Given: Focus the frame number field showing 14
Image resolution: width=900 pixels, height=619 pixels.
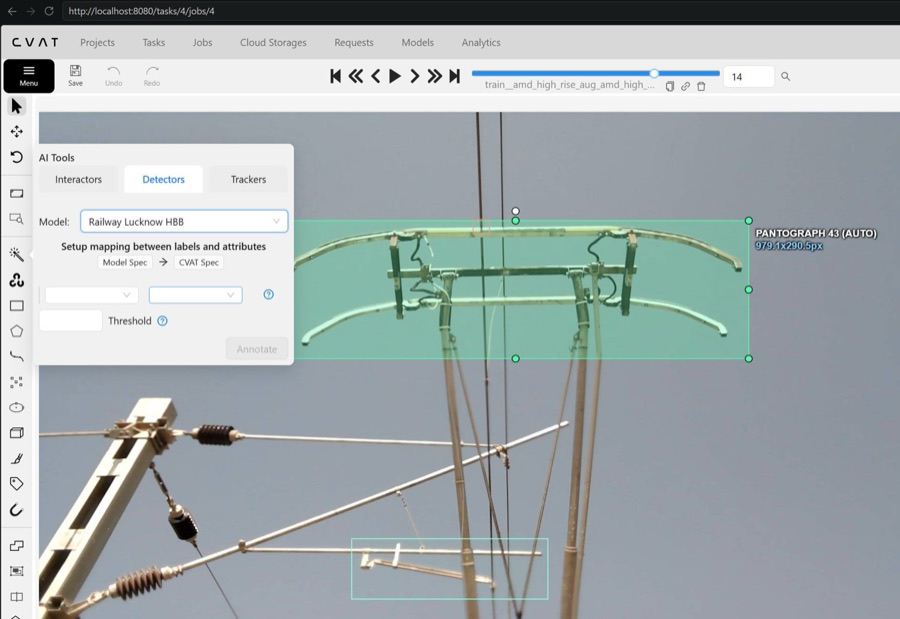Looking at the screenshot, I should coord(749,76).
